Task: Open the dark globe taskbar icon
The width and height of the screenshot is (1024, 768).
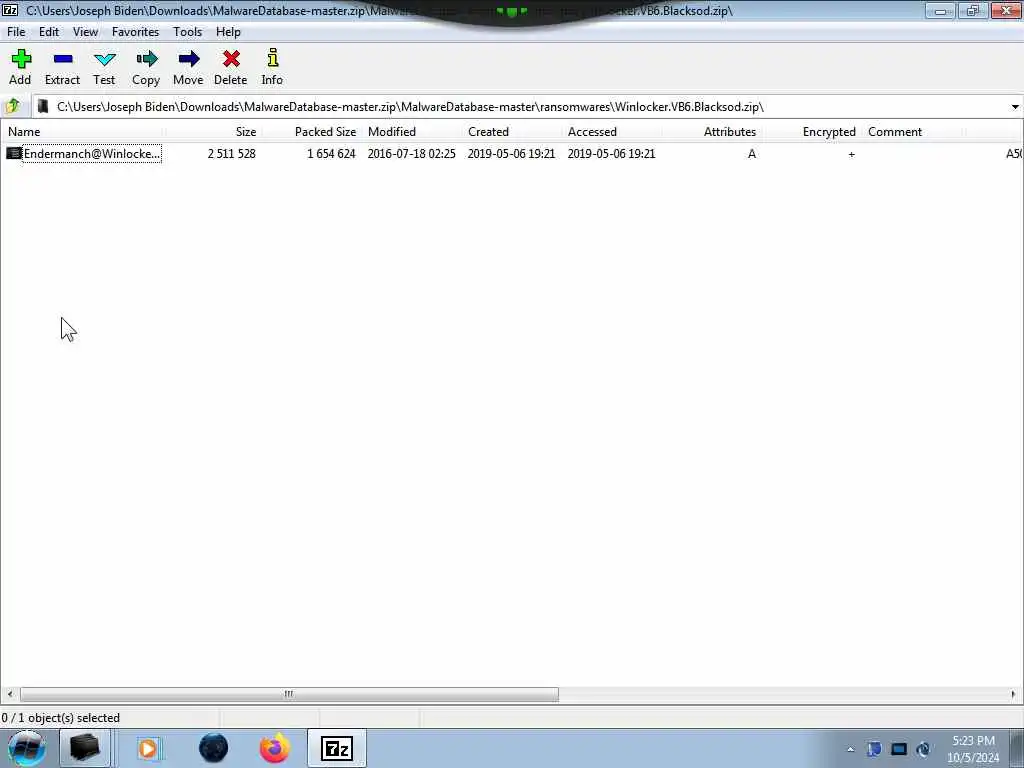Action: pos(214,748)
